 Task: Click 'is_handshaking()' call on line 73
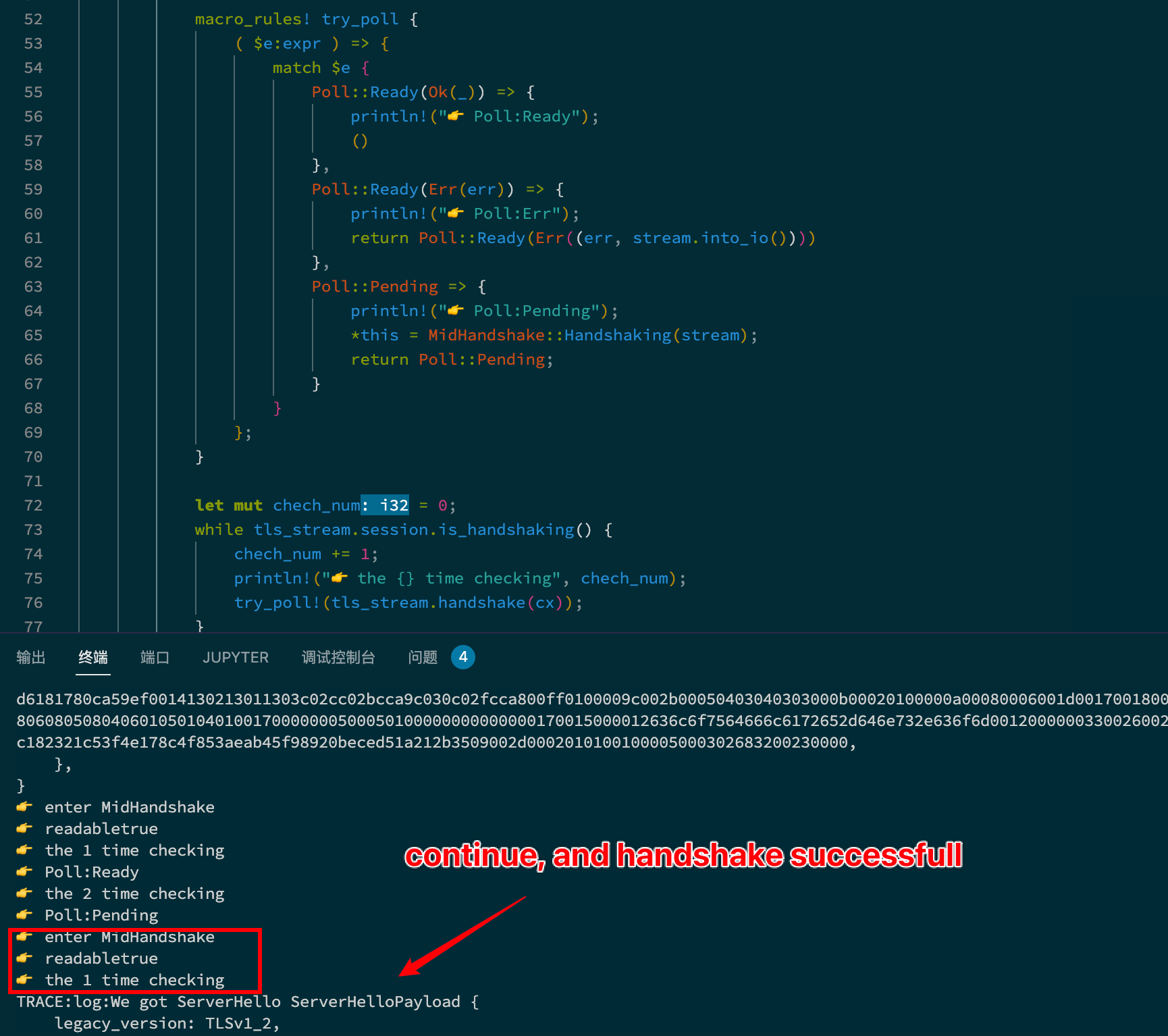[x=515, y=529]
